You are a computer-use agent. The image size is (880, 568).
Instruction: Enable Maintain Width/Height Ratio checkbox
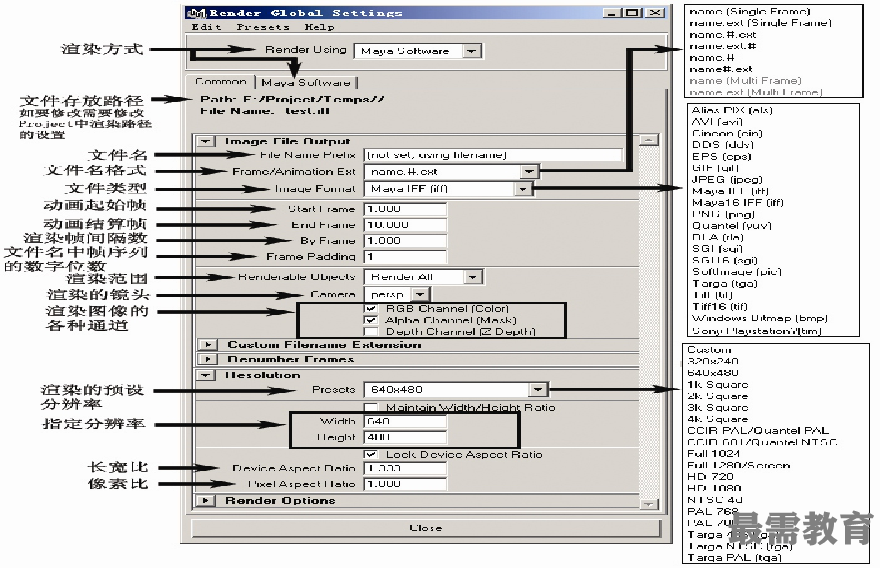tap(371, 407)
